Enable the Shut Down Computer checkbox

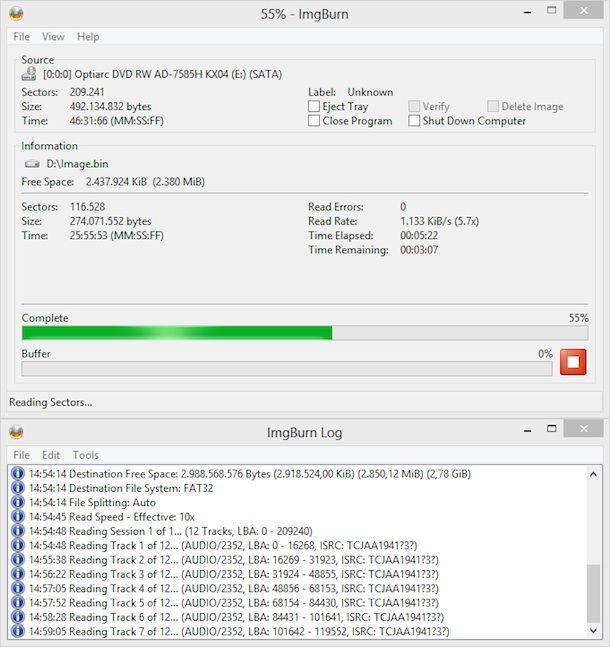(x=414, y=121)
